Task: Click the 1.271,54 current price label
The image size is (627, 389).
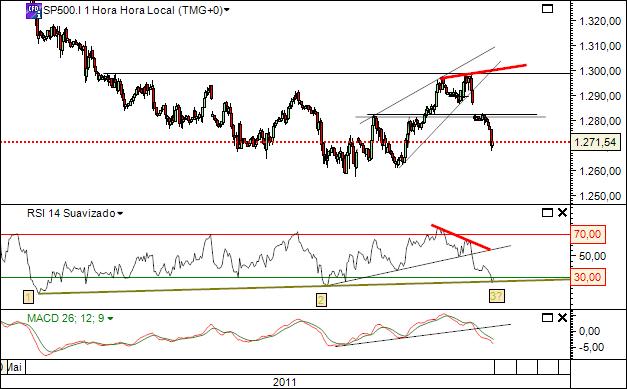Action: (x=596, y=142)
